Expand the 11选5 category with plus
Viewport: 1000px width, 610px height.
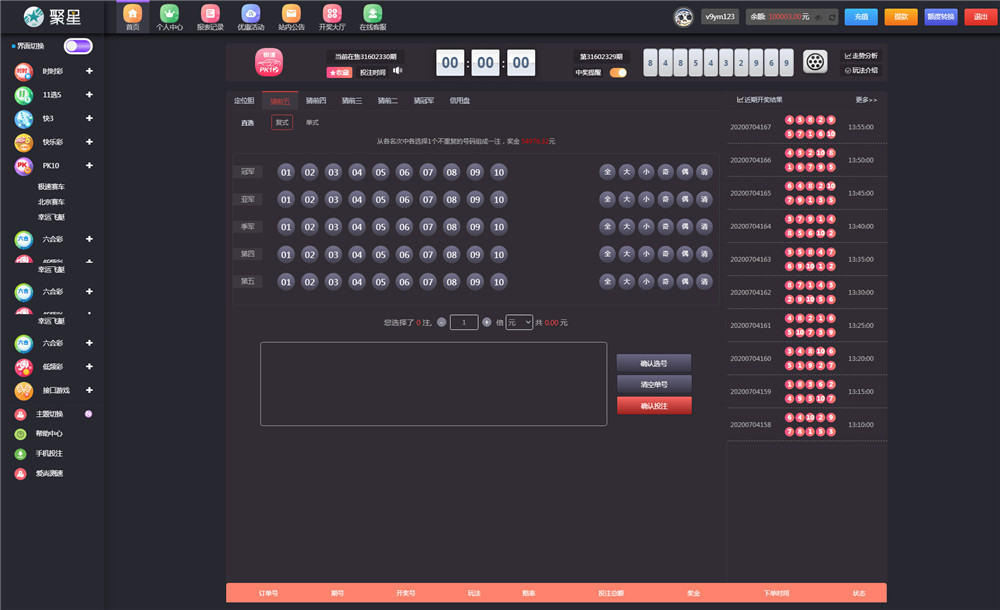tap(89, 95)
